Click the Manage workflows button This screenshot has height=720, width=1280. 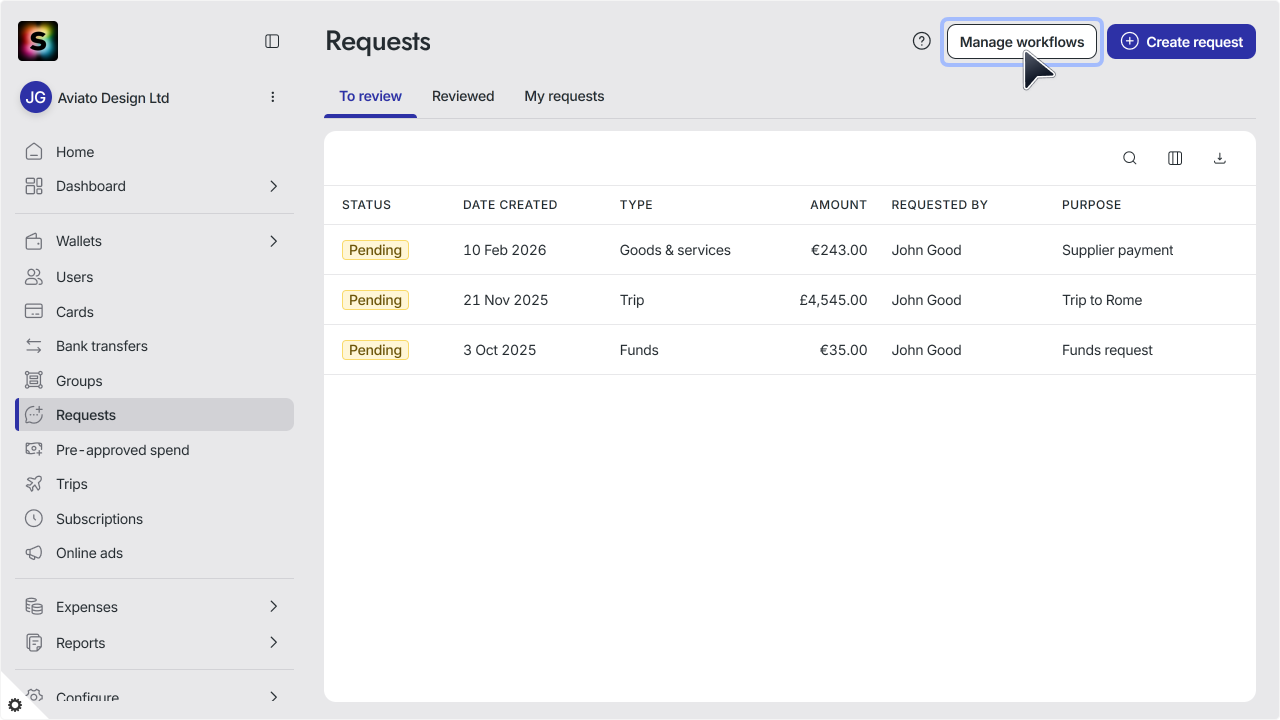1022,42
